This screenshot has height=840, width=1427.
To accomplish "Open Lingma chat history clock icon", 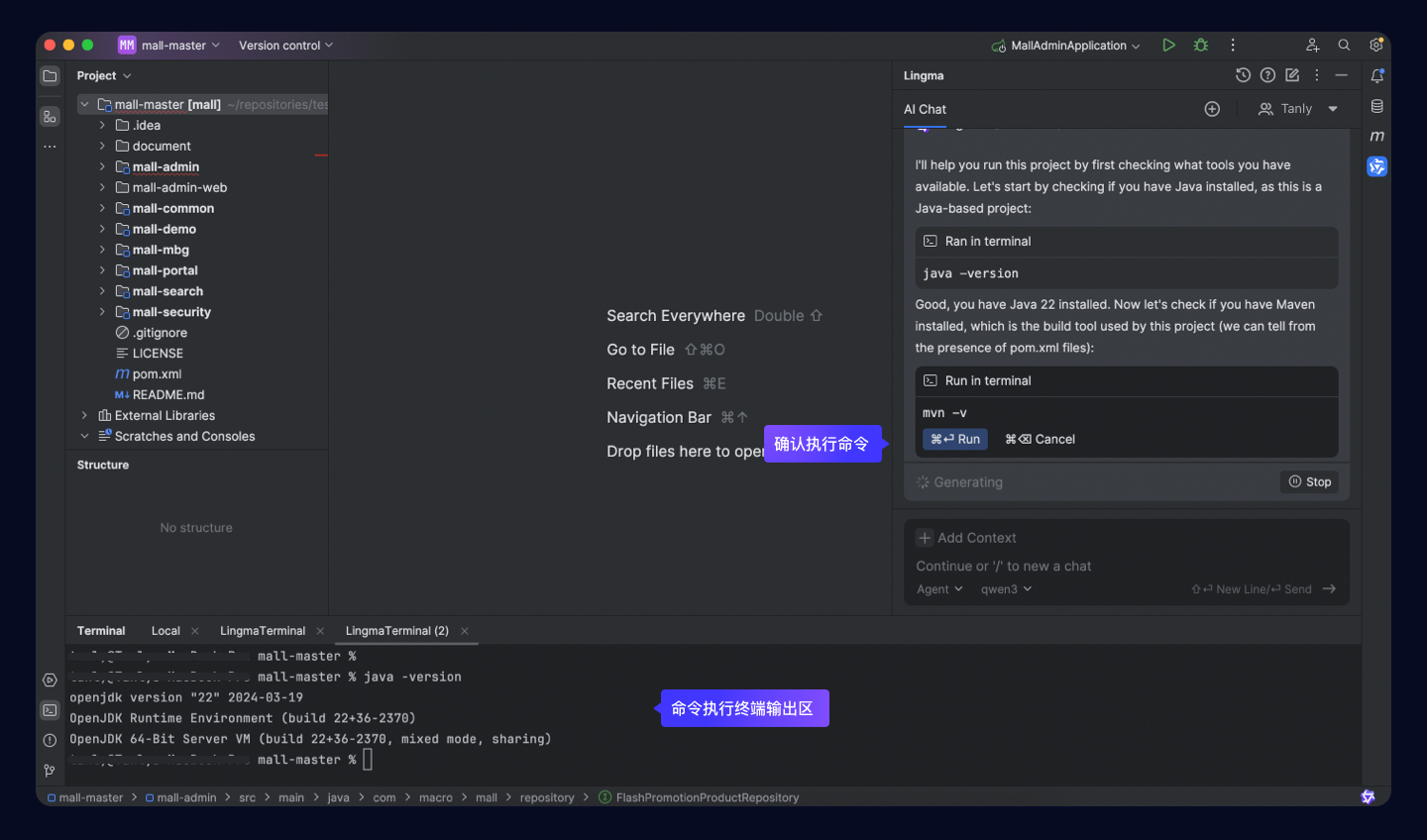I will point(1243,75).
